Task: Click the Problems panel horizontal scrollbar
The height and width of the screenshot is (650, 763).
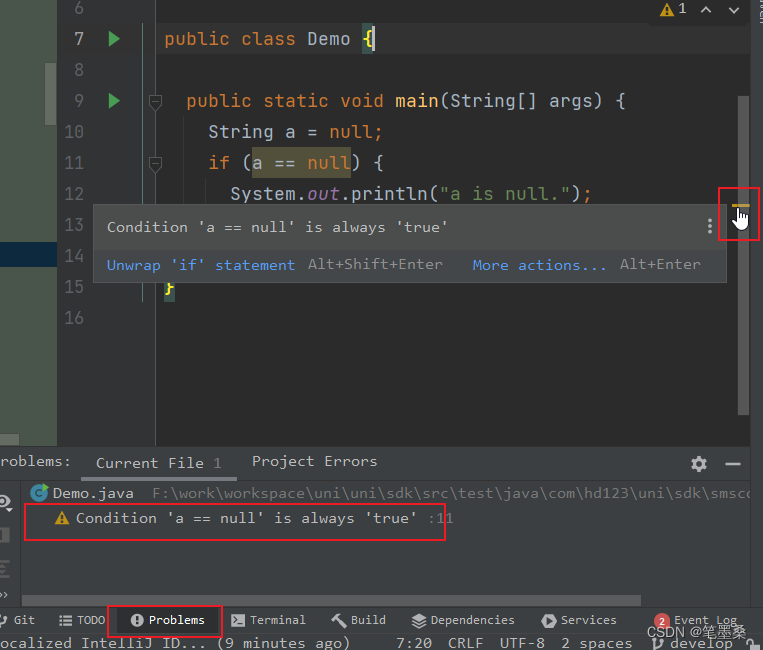Action: pos(331,600)
